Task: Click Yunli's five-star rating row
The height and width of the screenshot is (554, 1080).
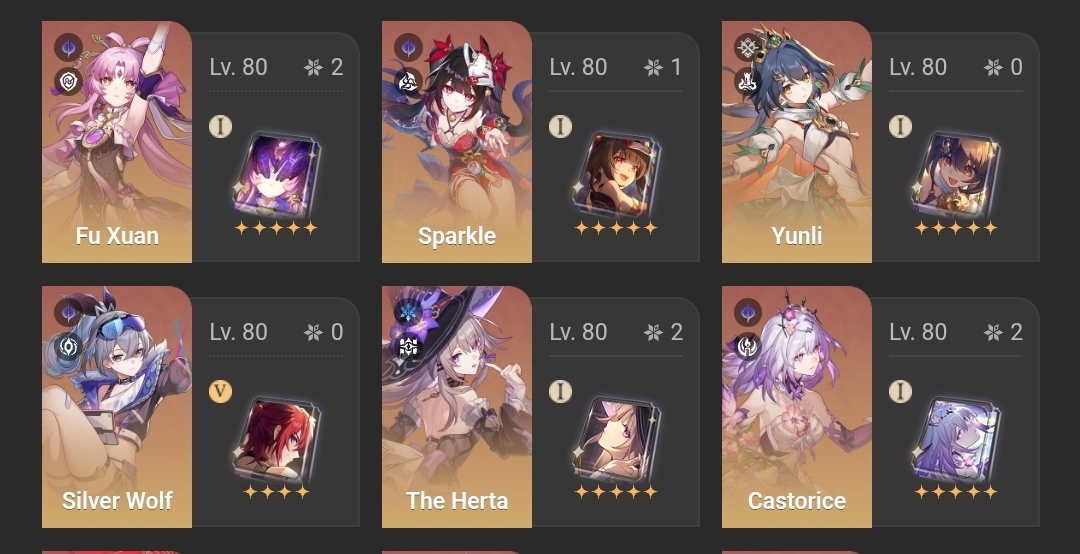Action: click(955, 227)
